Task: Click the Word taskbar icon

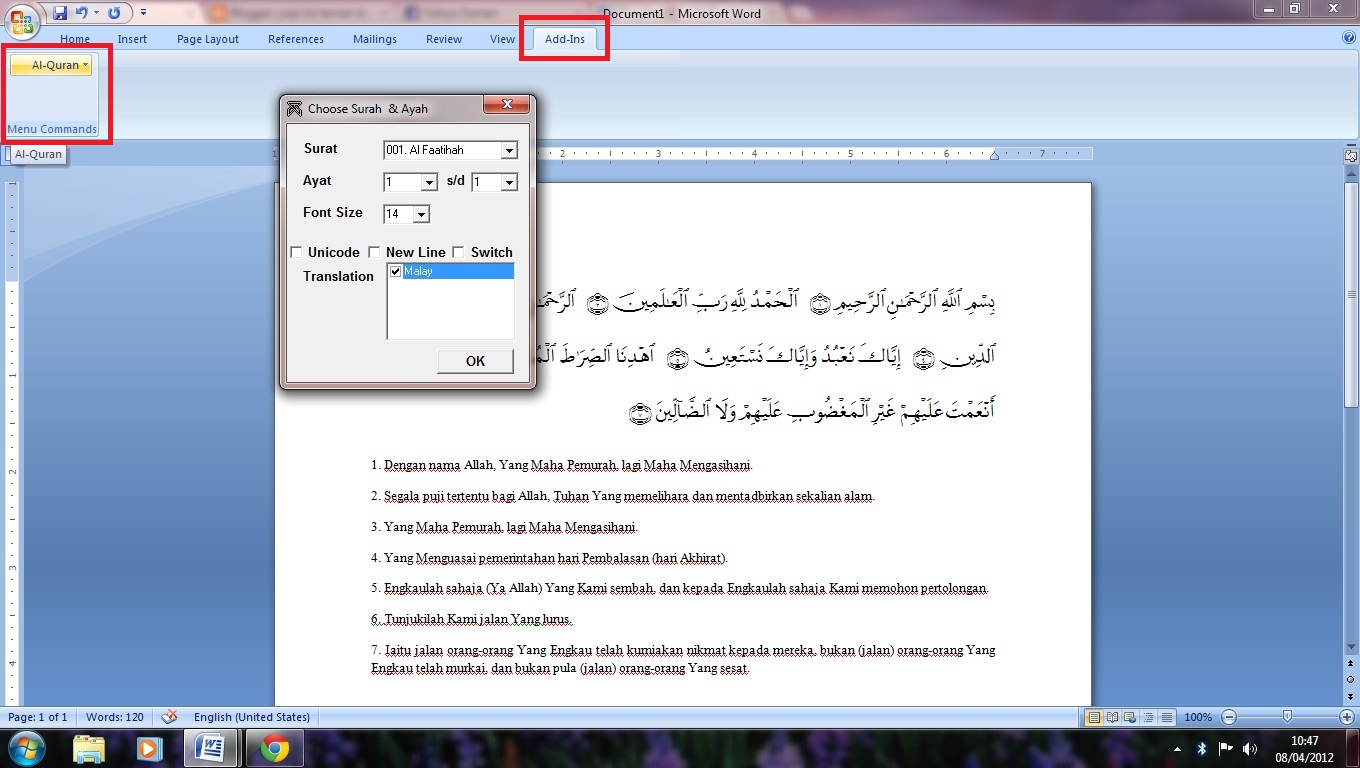Action: (211, 748)
